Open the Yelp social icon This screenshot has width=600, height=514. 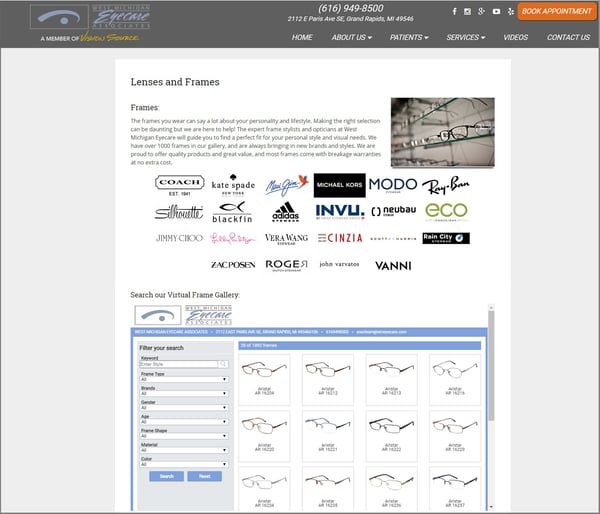click(x=510, y=11)
